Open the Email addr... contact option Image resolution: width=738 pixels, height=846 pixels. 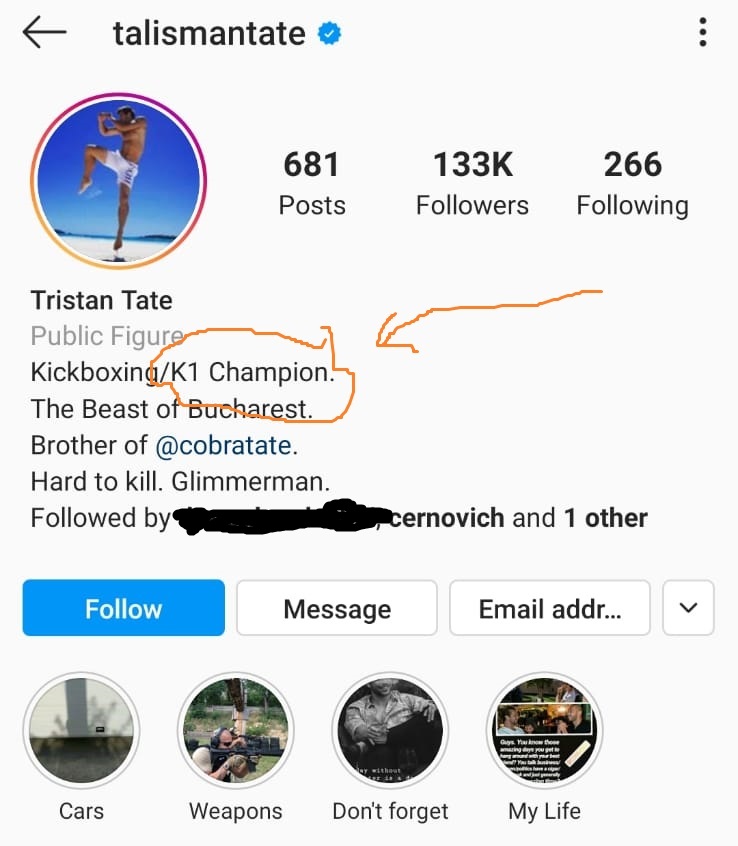(x=550, y=607)
